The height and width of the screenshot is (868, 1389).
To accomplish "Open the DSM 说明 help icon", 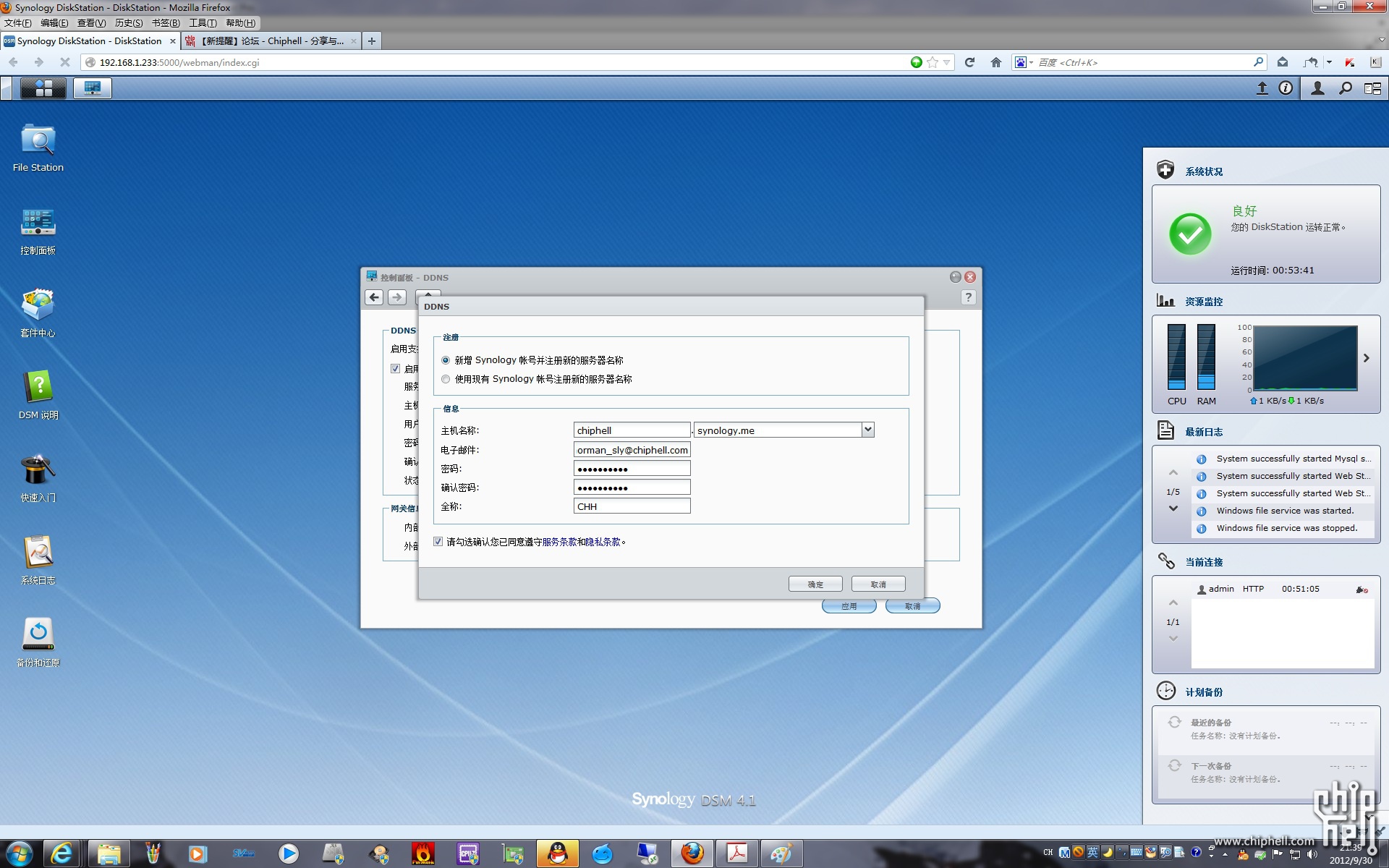I will pyautogui.click(x=38, y=396).
